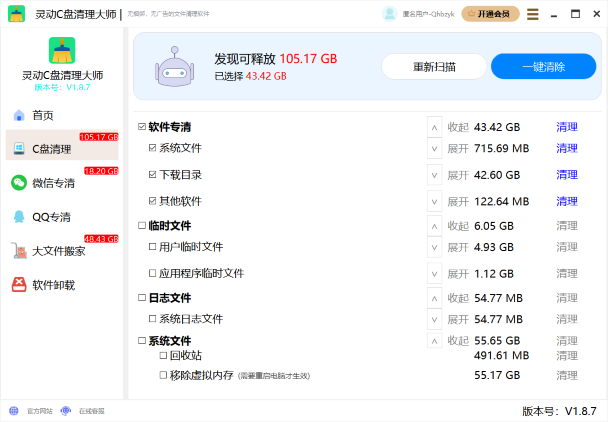Click the crown icon on 开通会员
The width and height of the screenshot is (608, 422).
tap(471, 14)
